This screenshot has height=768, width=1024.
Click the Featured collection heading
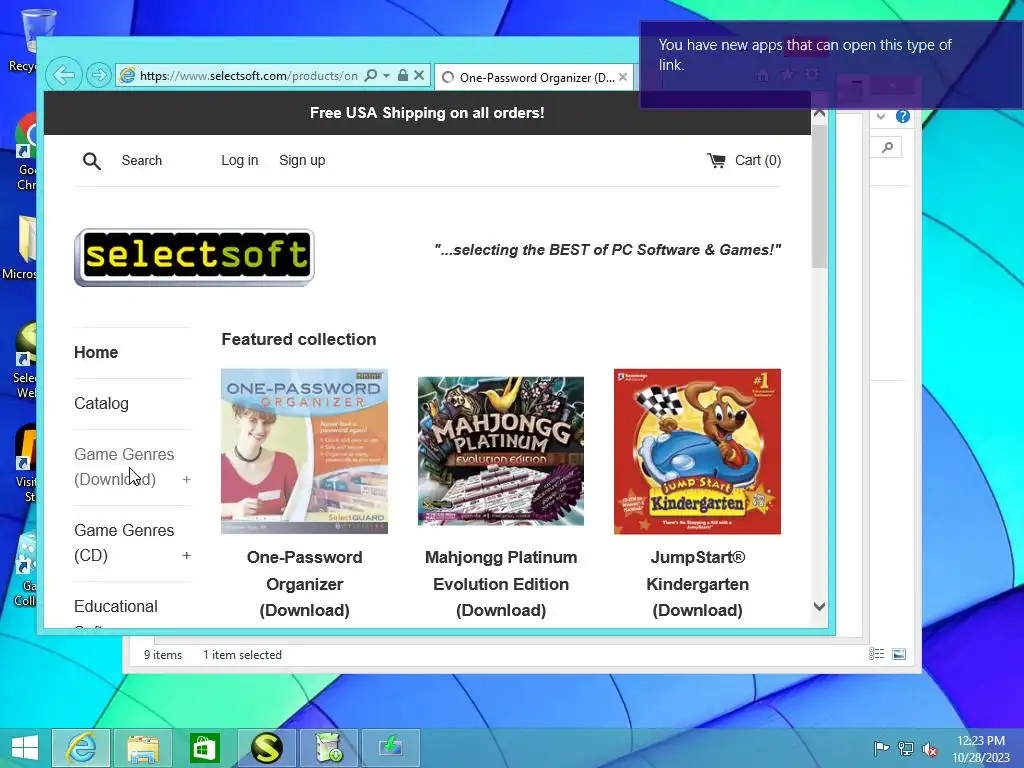tap(298, 340)
